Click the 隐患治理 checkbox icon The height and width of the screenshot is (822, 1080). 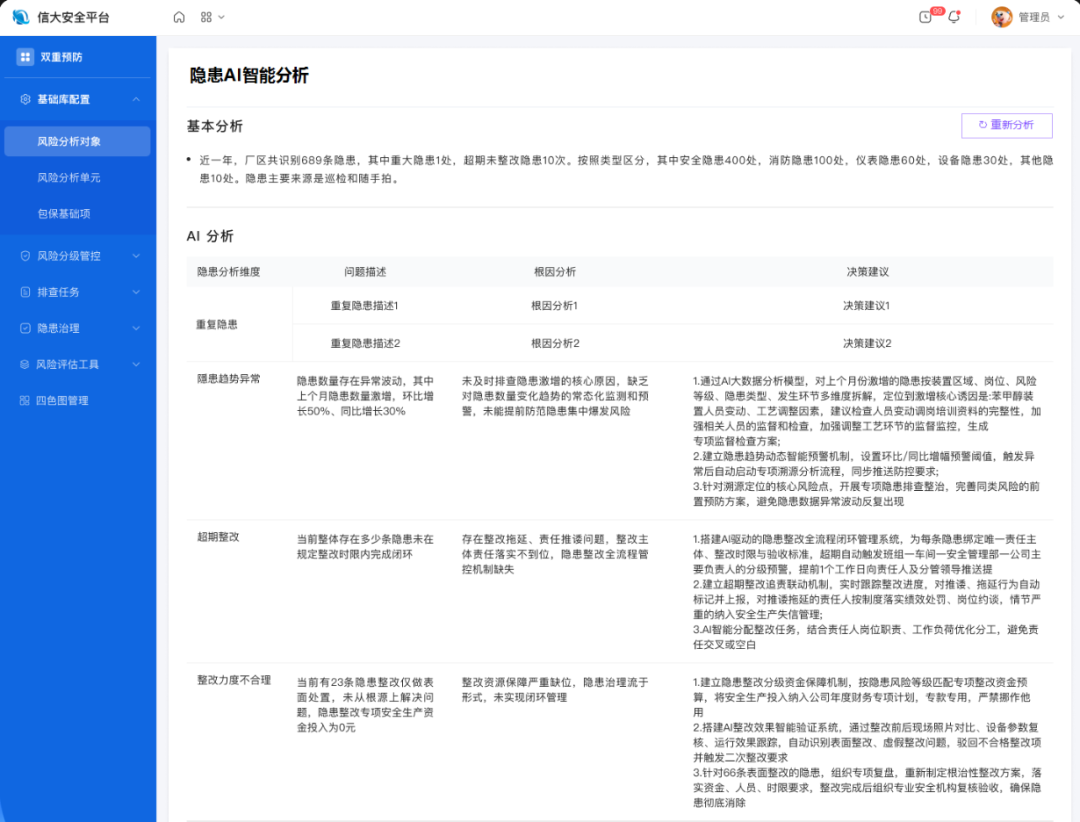click(25, 328)
